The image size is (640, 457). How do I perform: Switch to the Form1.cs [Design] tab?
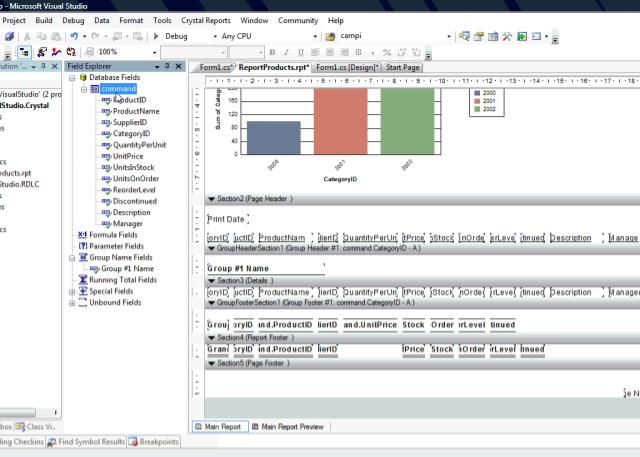[x=347, y=67]
